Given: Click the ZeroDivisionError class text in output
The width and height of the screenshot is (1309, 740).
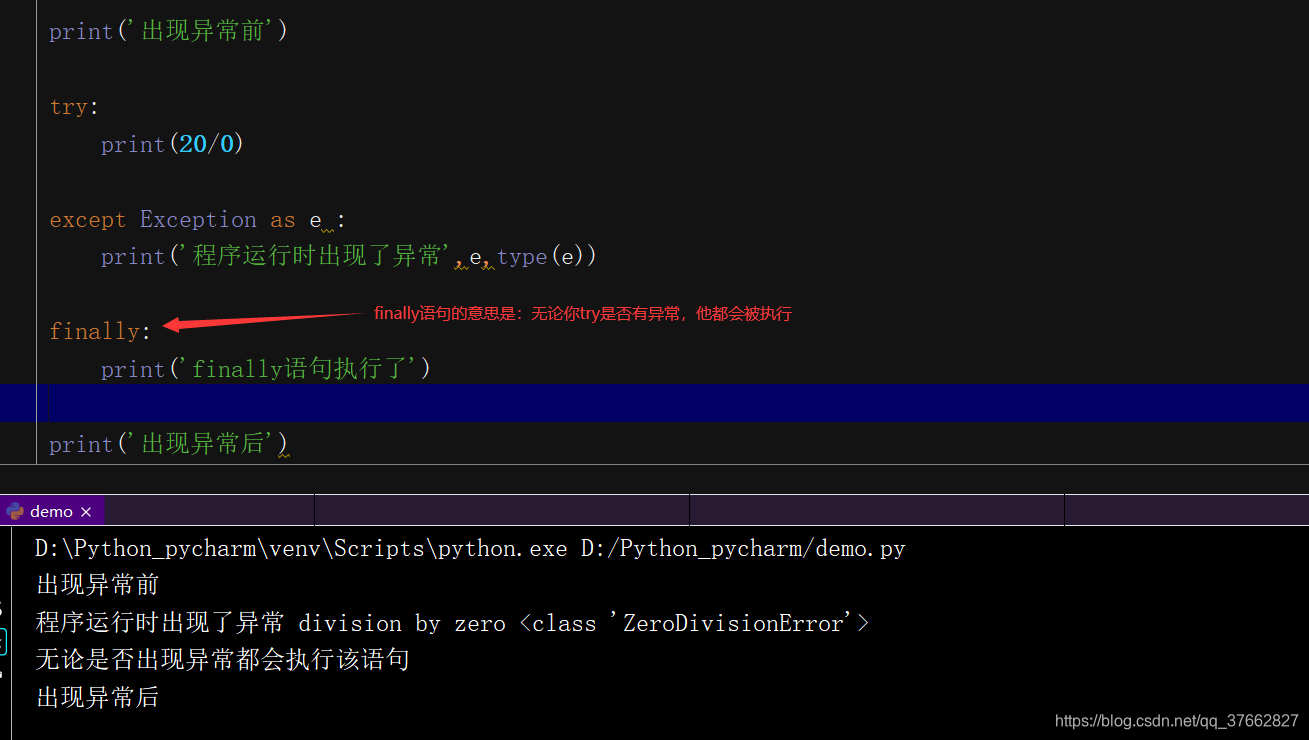Looking at the screenshot, I should coord(735,623).
